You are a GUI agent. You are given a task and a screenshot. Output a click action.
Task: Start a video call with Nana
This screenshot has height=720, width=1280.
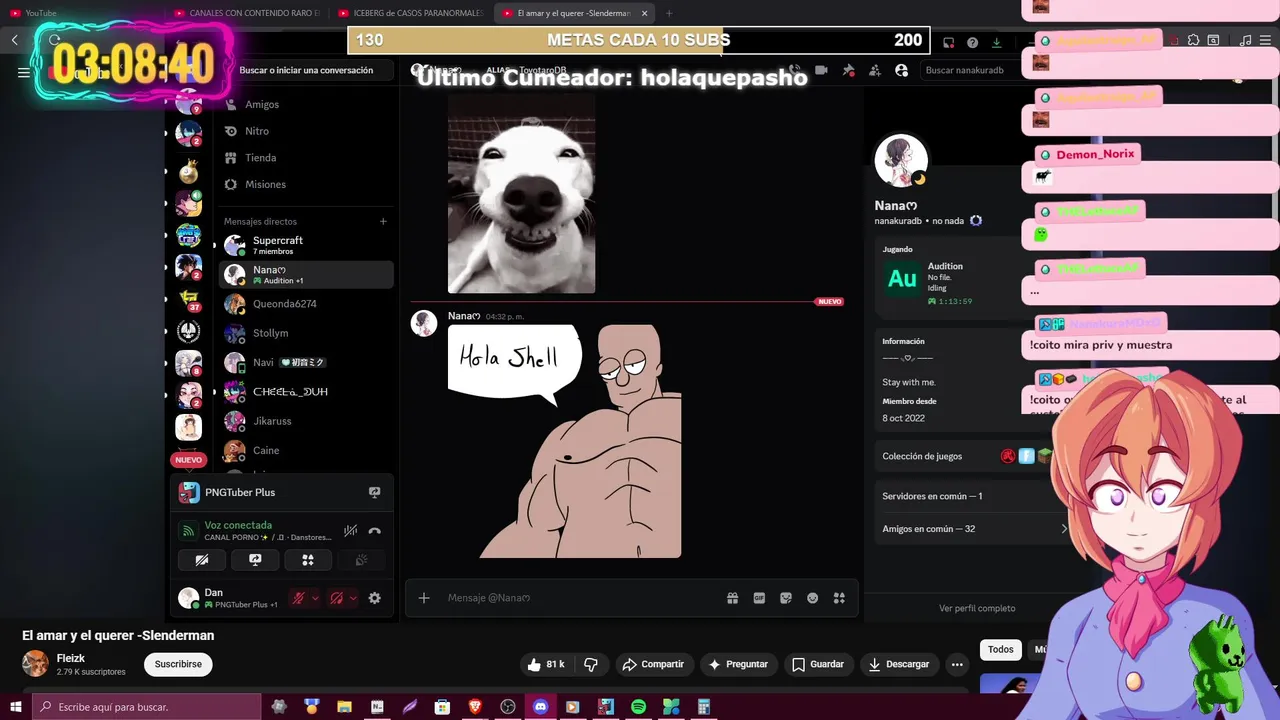(x=822, y=70)
